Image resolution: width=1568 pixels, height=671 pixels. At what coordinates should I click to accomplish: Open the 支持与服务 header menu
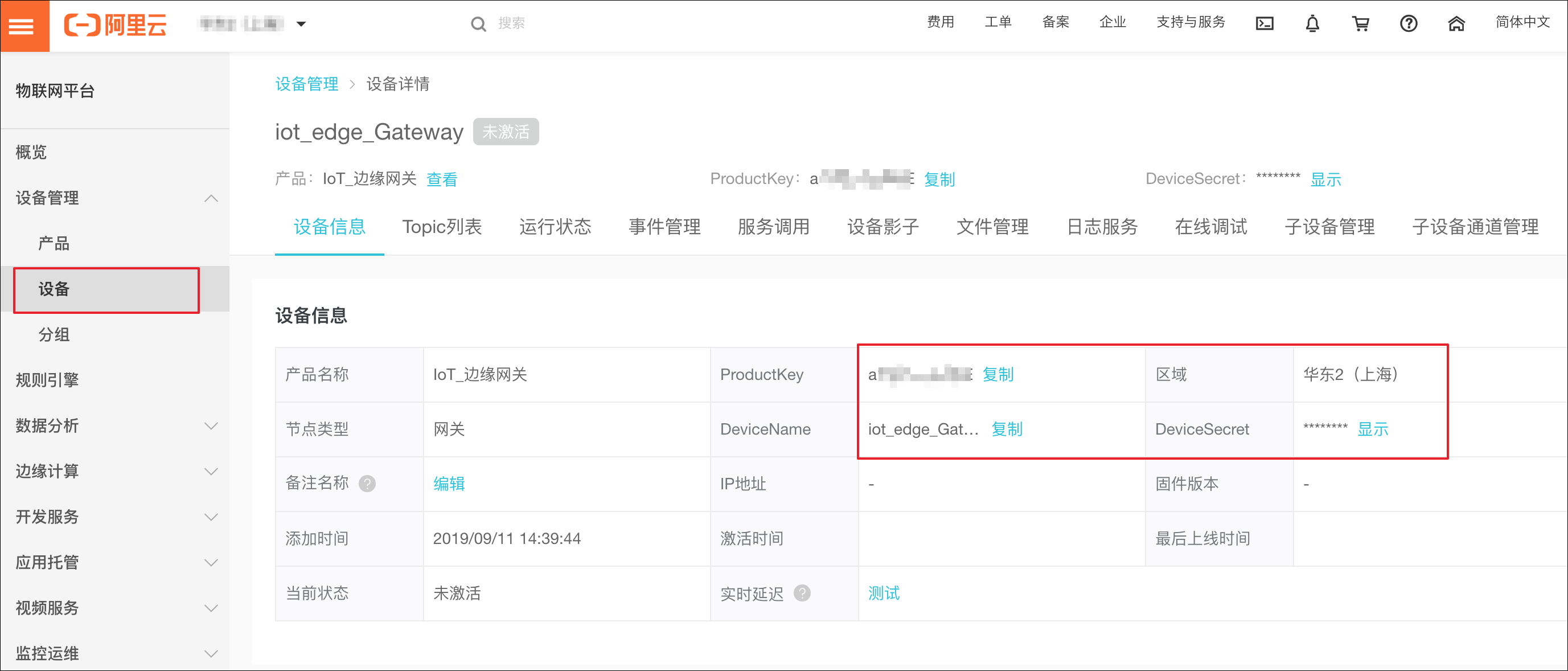coord(1191,22)
